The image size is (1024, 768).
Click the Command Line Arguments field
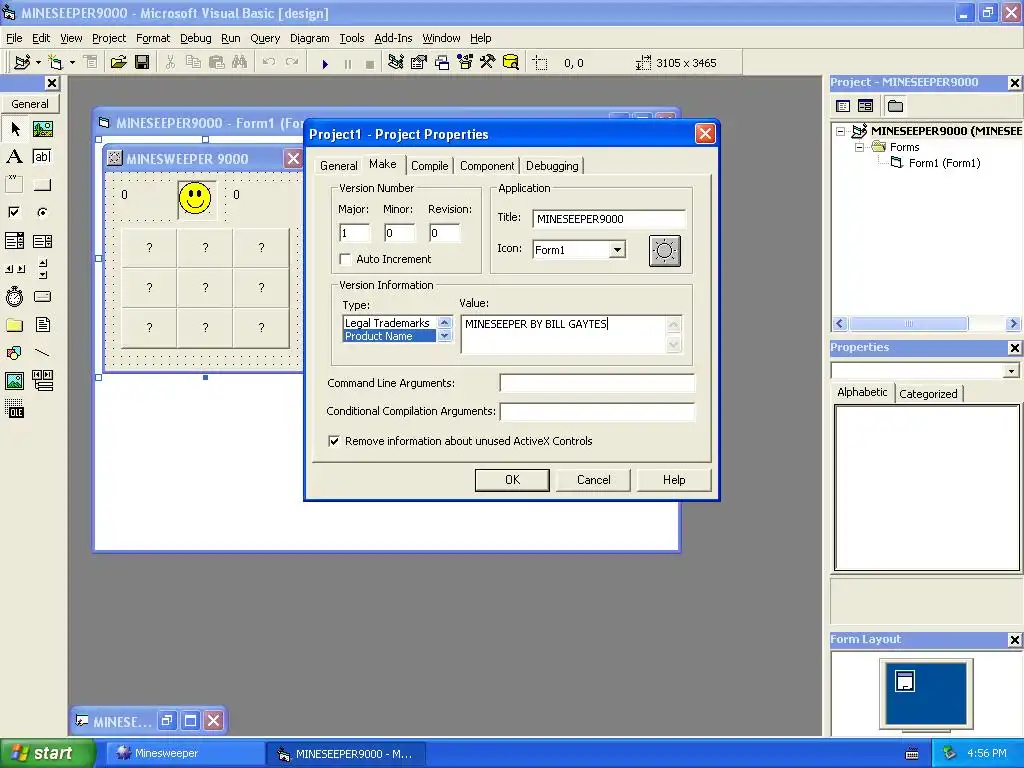click(x=597, y=383)
